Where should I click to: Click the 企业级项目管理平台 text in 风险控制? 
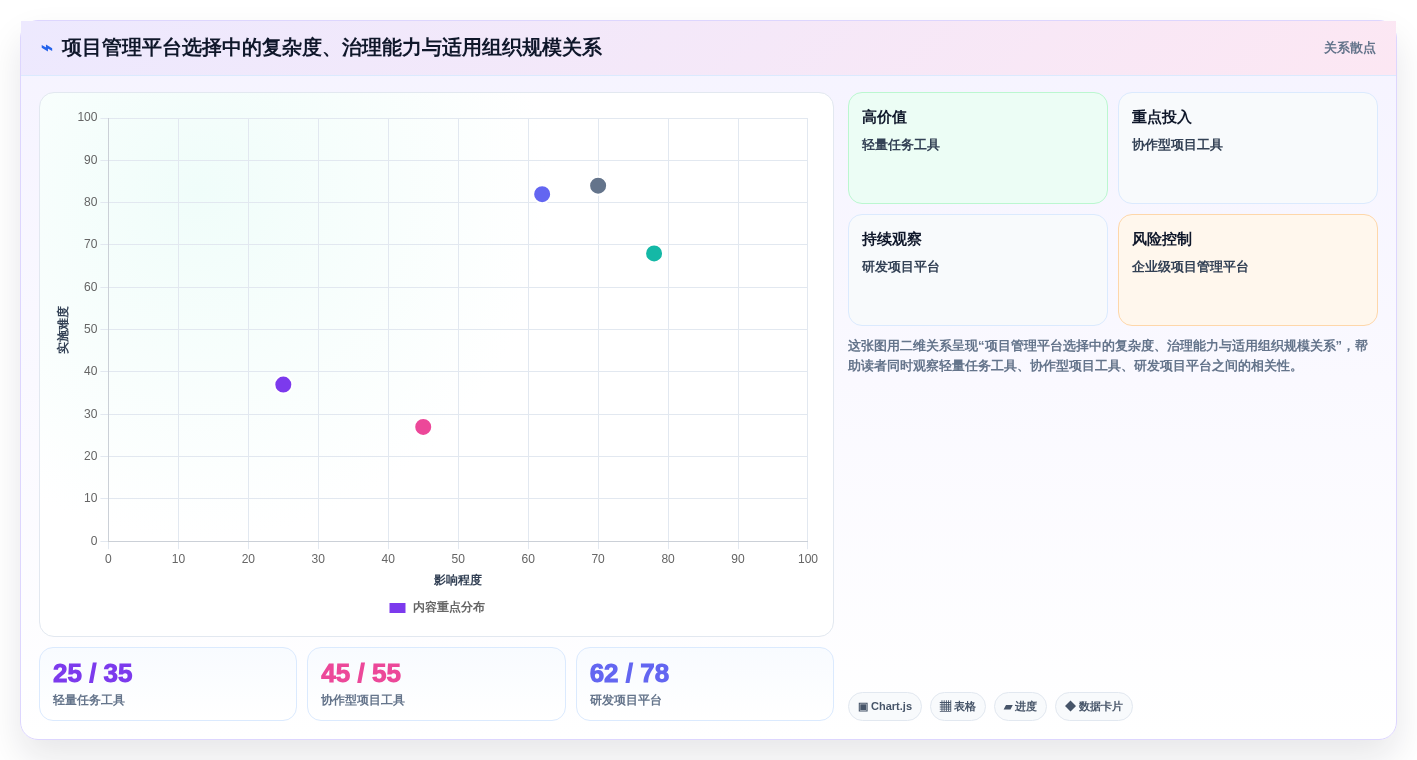tap(1190, 267)
